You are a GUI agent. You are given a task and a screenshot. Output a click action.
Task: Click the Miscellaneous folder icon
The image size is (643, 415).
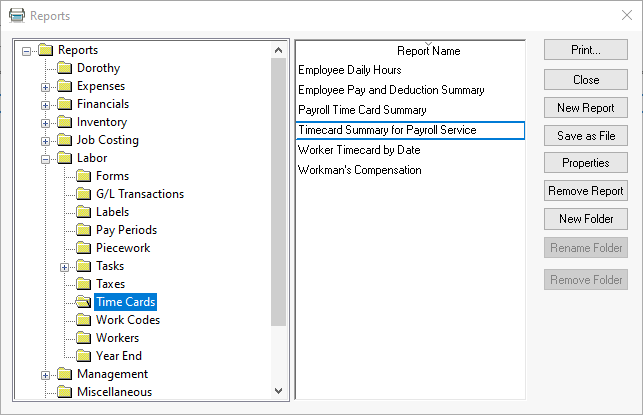pyautogui.click(x=64, y=392)
